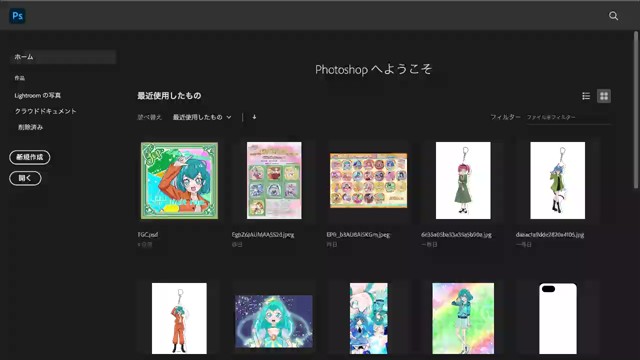Screen dimensions: 640x360
Task: Click the file name starting with EgbZ
Action: [263, 235]
